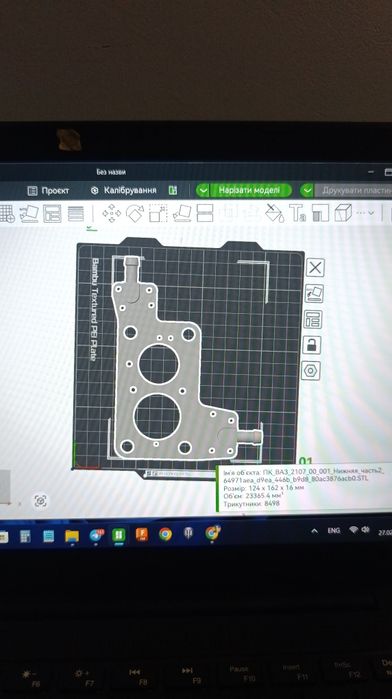Click the Нарізати моделі button
The image size is (392, 699).
[250, 191]
